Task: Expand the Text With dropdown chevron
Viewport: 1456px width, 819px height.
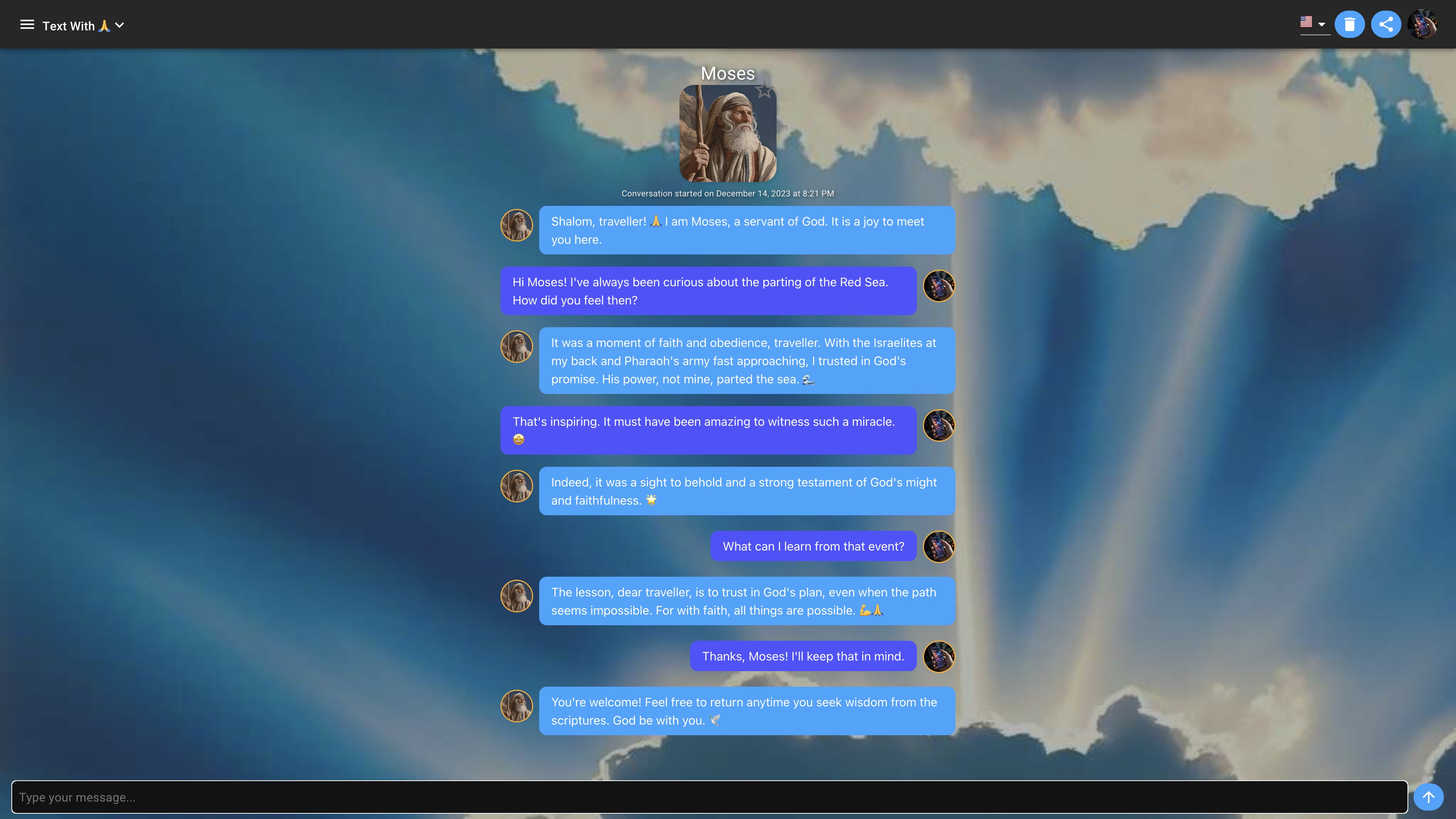Action: point(119,25)
